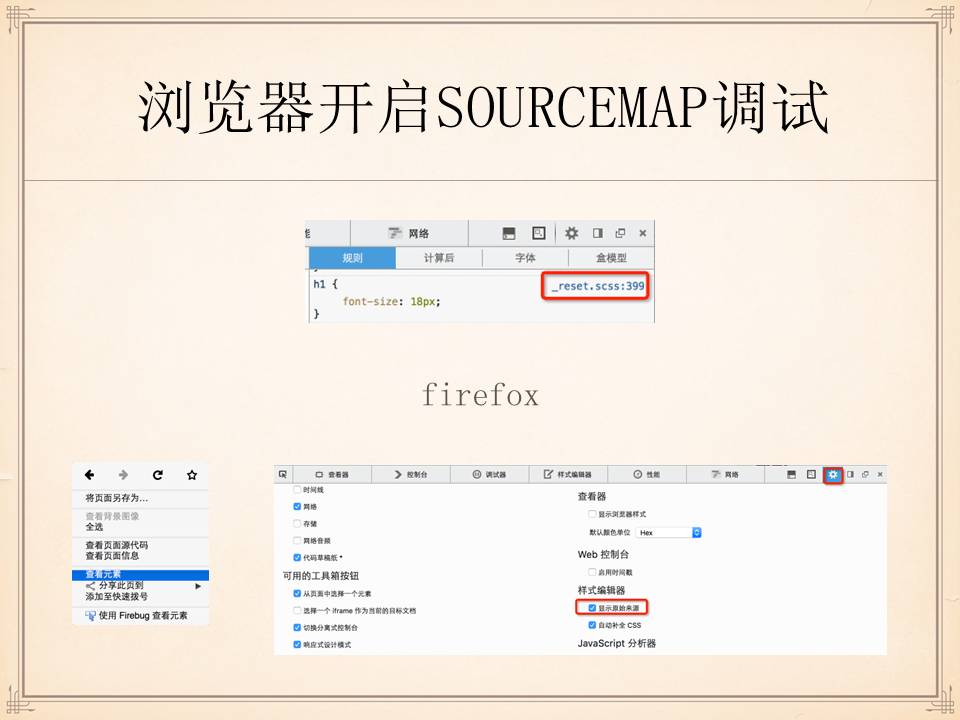Check the 显示浏览器样式 checkbox
960x720 pixels.
[593, 514]
